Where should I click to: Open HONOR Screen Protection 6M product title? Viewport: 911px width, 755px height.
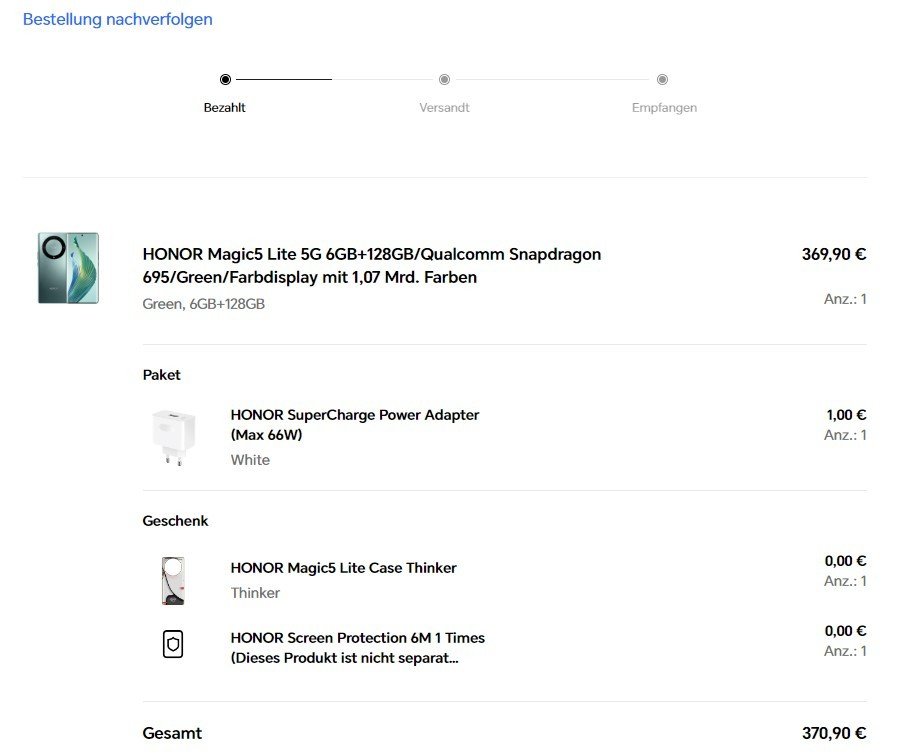(x=357, y=647)
